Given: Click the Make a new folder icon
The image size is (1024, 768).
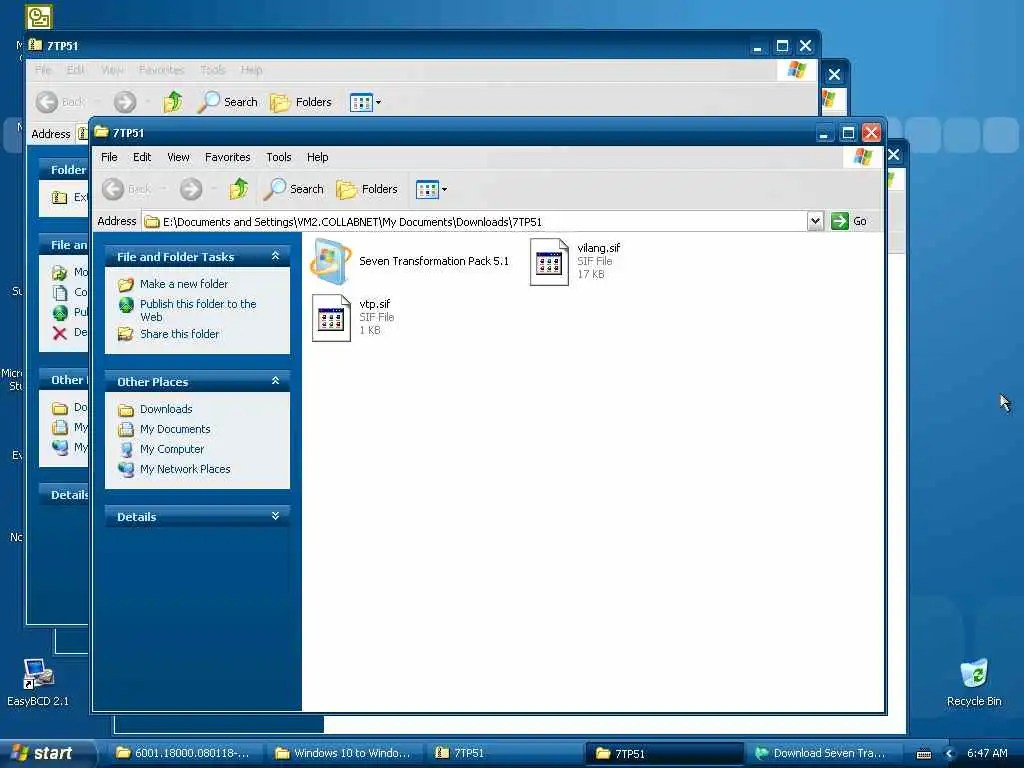Looking at the screenshot, I should coord(125,285).
